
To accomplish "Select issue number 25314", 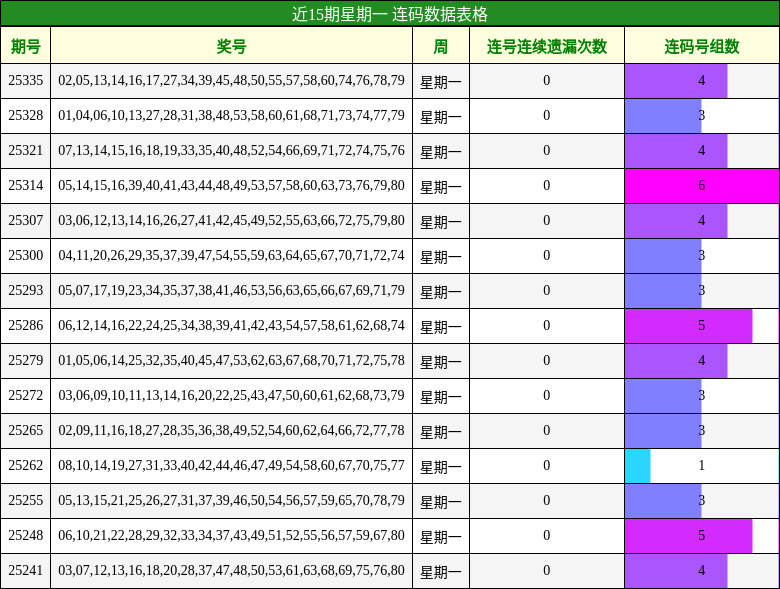I will [x=26, y=186].
